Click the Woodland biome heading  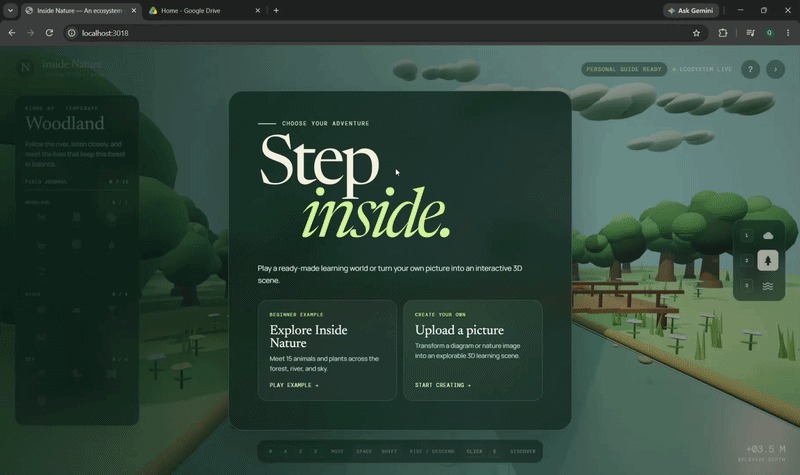[65, 123]
